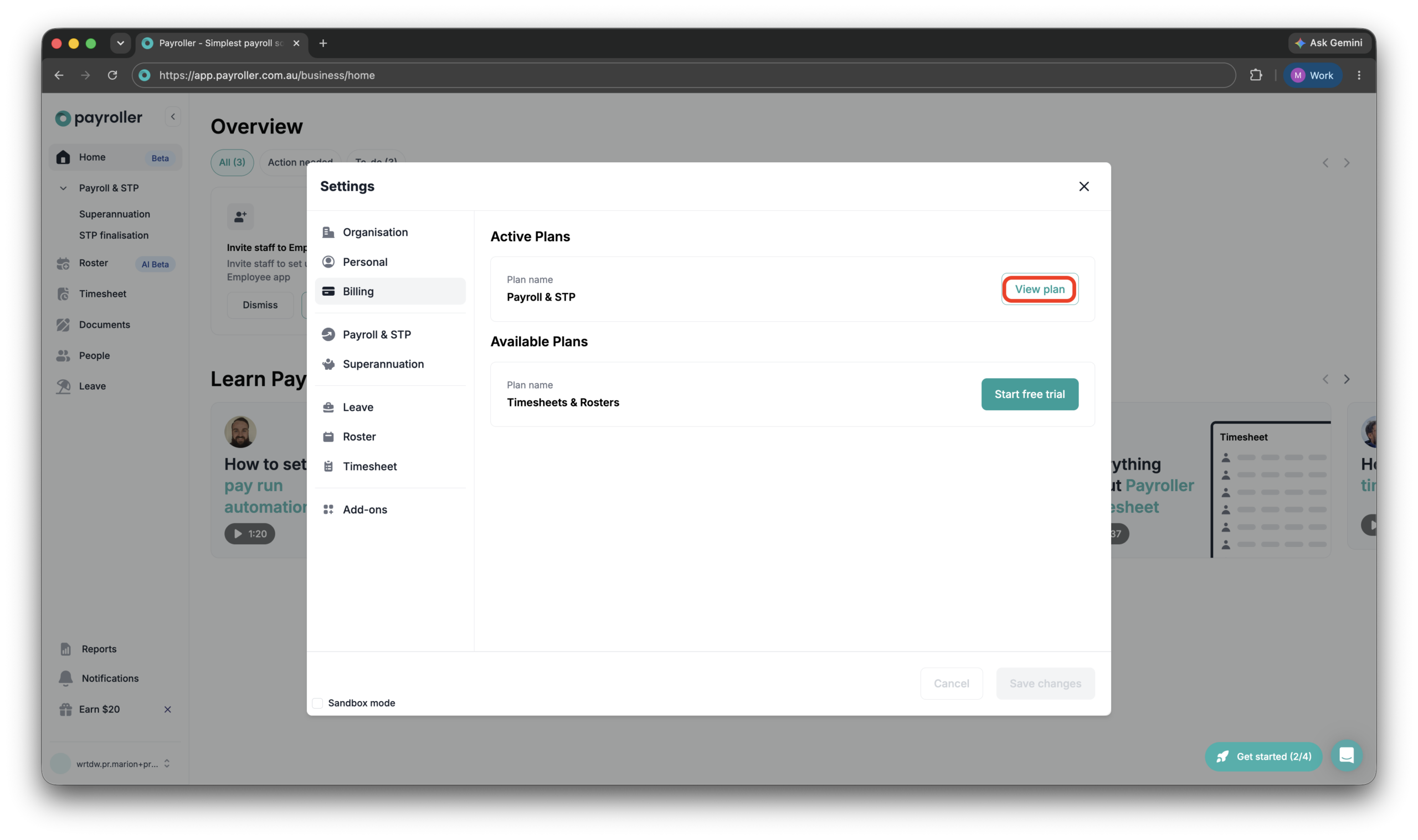Click the Timesheet preview thumbnail

tap(1270, 489)
